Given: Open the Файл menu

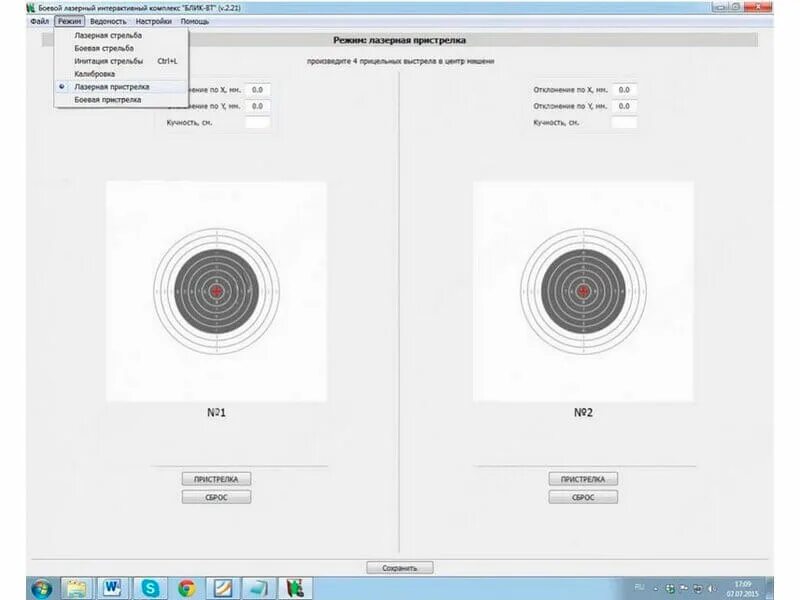Looking at the screenshot, I should pos(40,21).
